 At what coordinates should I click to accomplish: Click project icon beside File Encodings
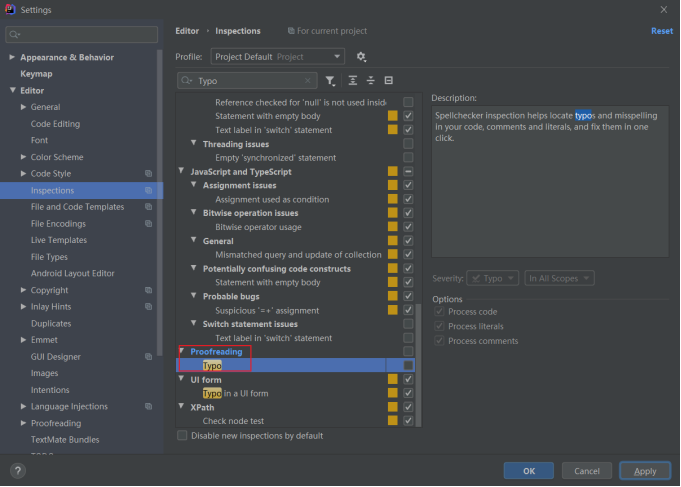point(149,223)
